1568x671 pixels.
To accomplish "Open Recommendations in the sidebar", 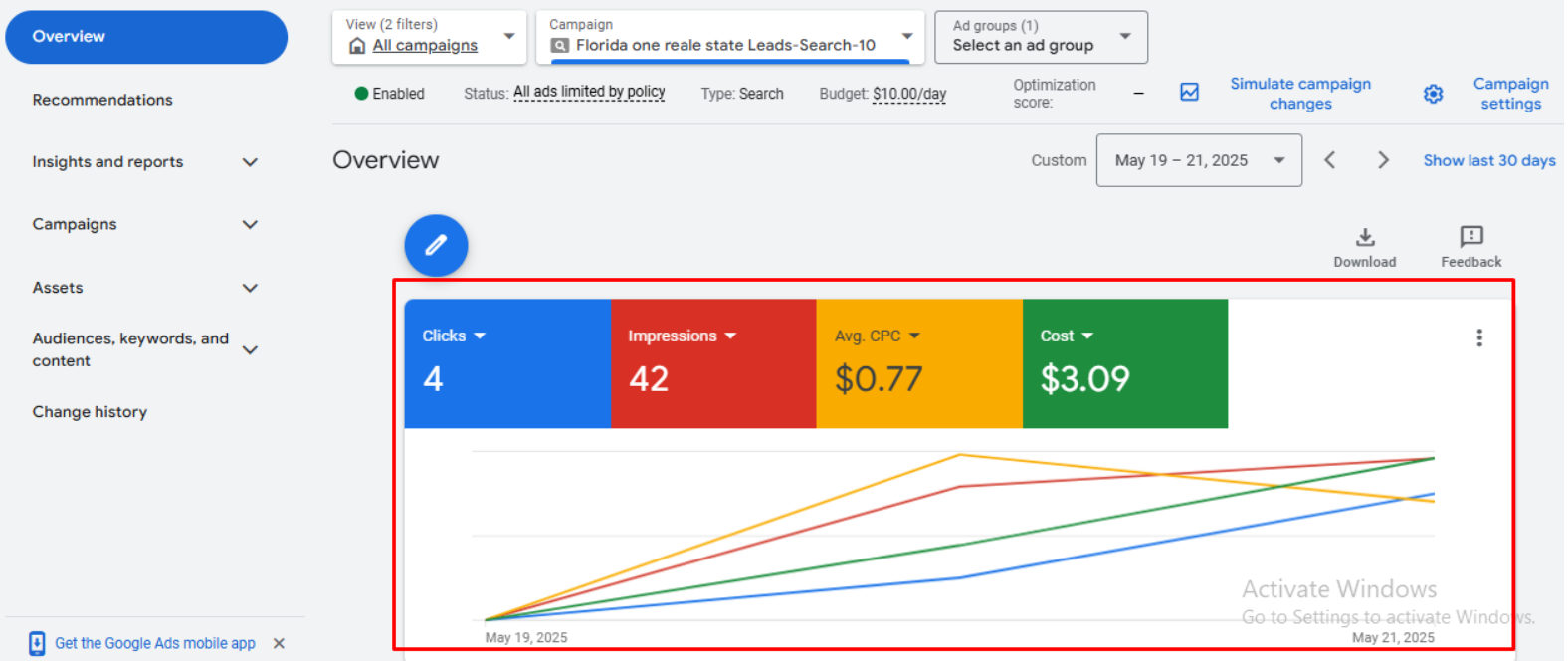I will click(x=102, y=100).
